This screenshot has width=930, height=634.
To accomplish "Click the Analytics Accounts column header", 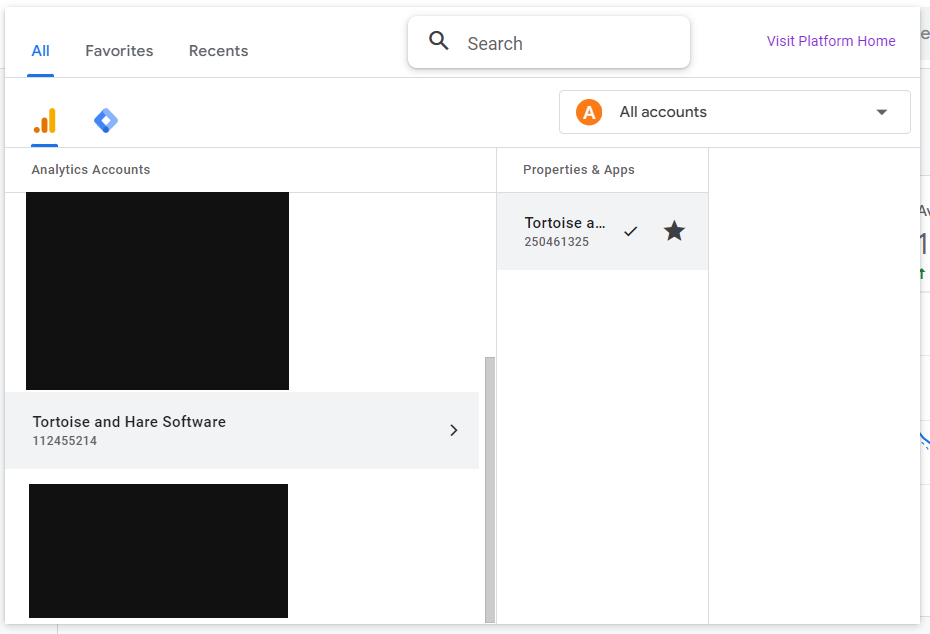I will (91, 170).
